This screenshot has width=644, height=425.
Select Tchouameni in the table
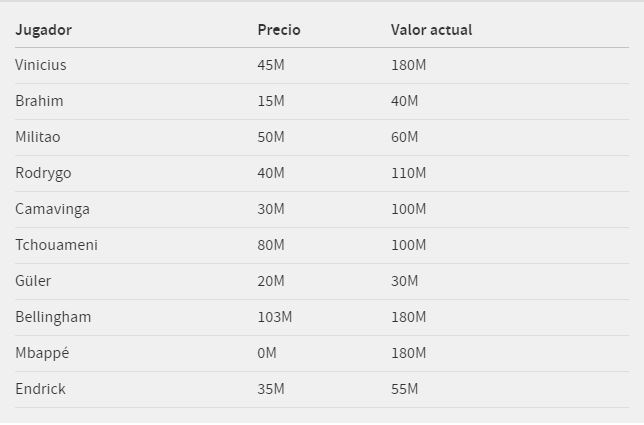56,245
